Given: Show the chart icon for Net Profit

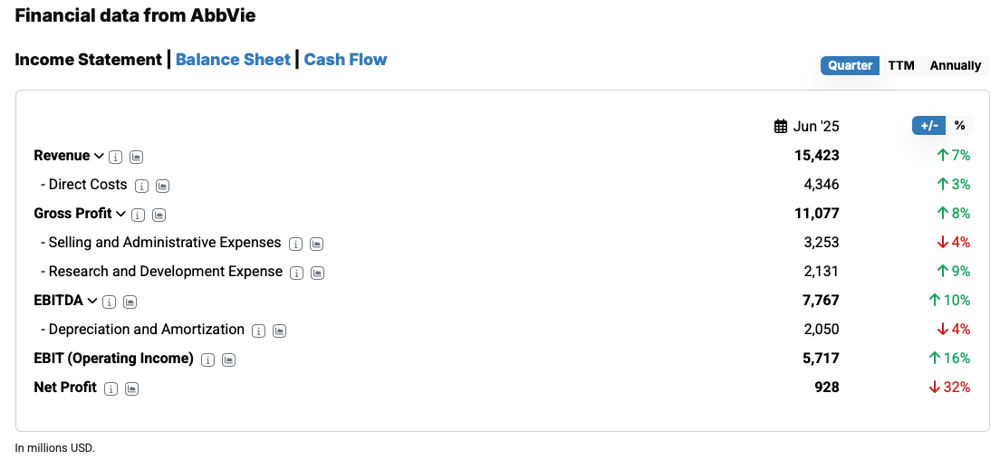Looking at the screenshot, I should (x=131, y=389).
